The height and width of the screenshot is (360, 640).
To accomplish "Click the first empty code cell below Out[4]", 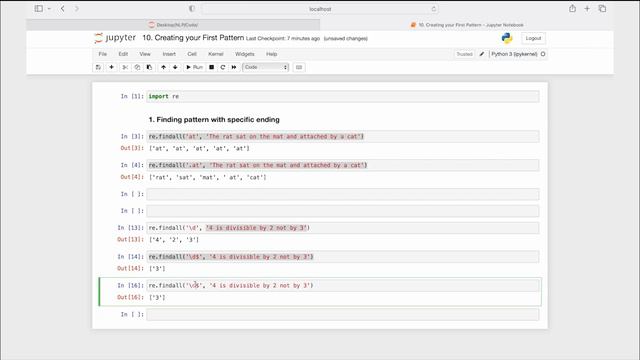I will tap(343, 194).
